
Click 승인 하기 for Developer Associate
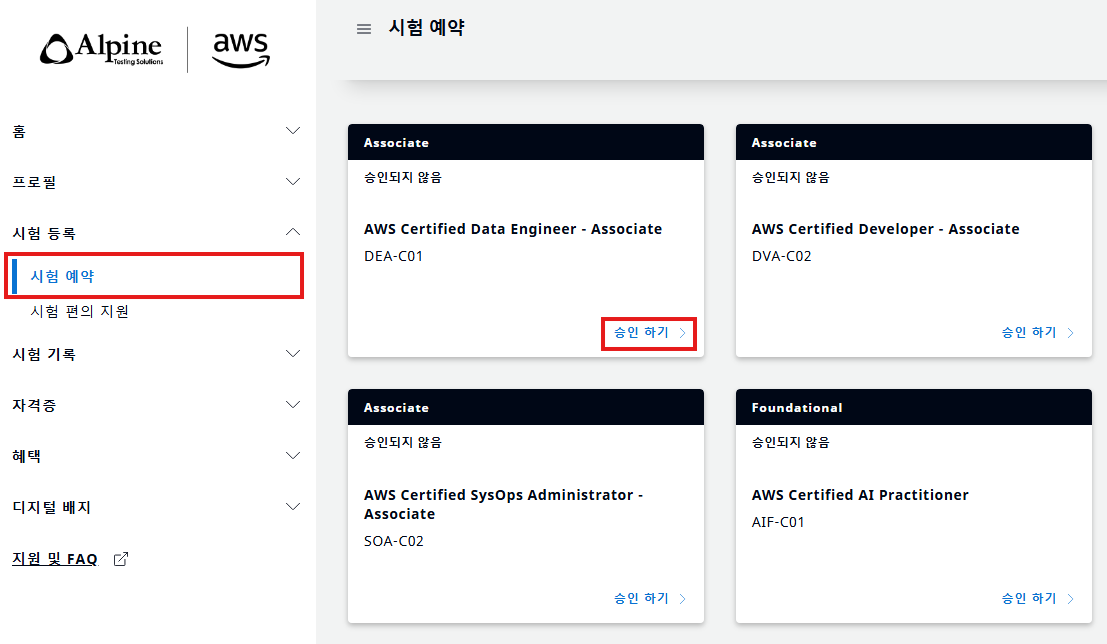click(x=1037, y=333)
